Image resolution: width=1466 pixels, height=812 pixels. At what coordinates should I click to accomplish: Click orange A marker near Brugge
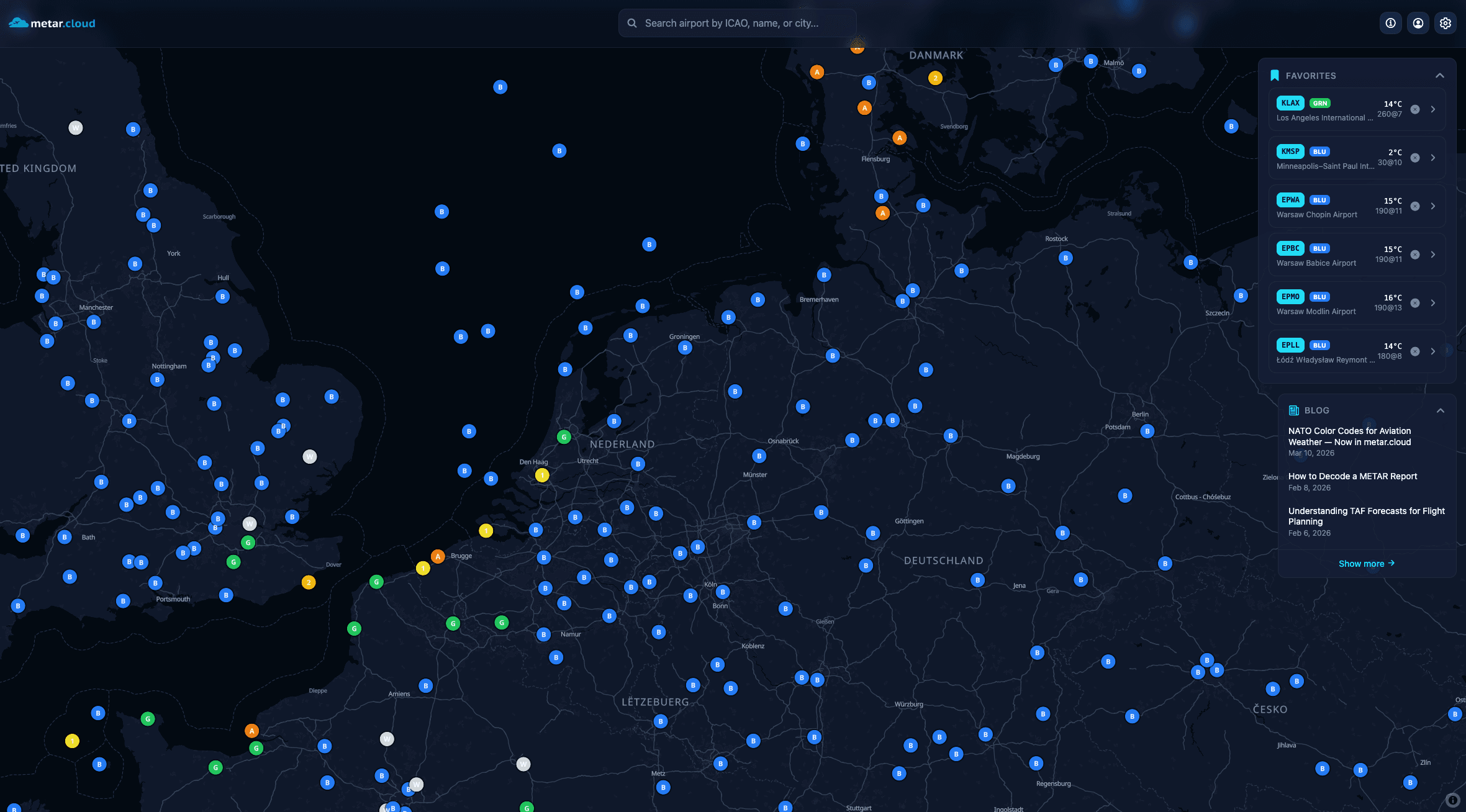tap(438, 556)
